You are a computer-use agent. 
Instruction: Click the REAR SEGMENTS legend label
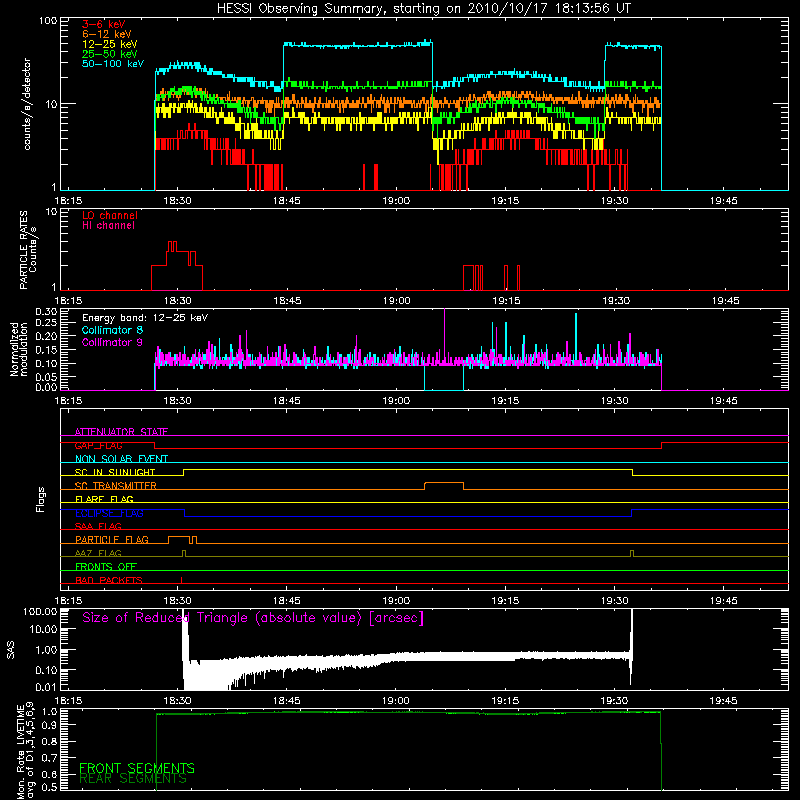[133, 779]
